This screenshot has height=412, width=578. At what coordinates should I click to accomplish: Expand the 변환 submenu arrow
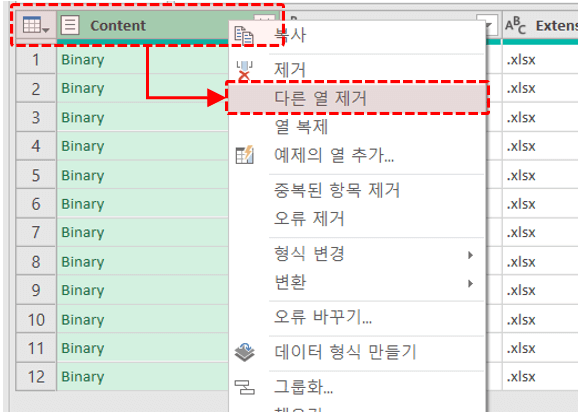pyautogui.click(x=470, y=283)
